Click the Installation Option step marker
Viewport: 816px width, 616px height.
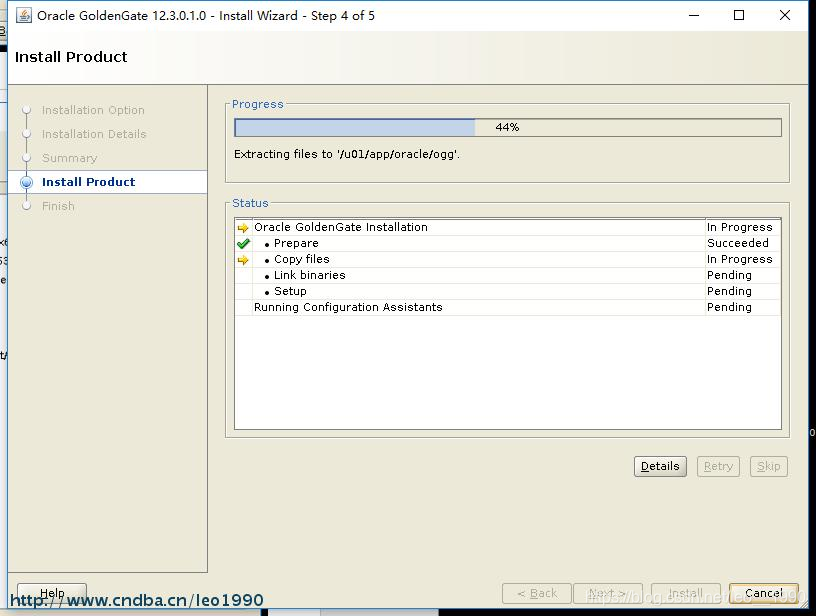27,110
